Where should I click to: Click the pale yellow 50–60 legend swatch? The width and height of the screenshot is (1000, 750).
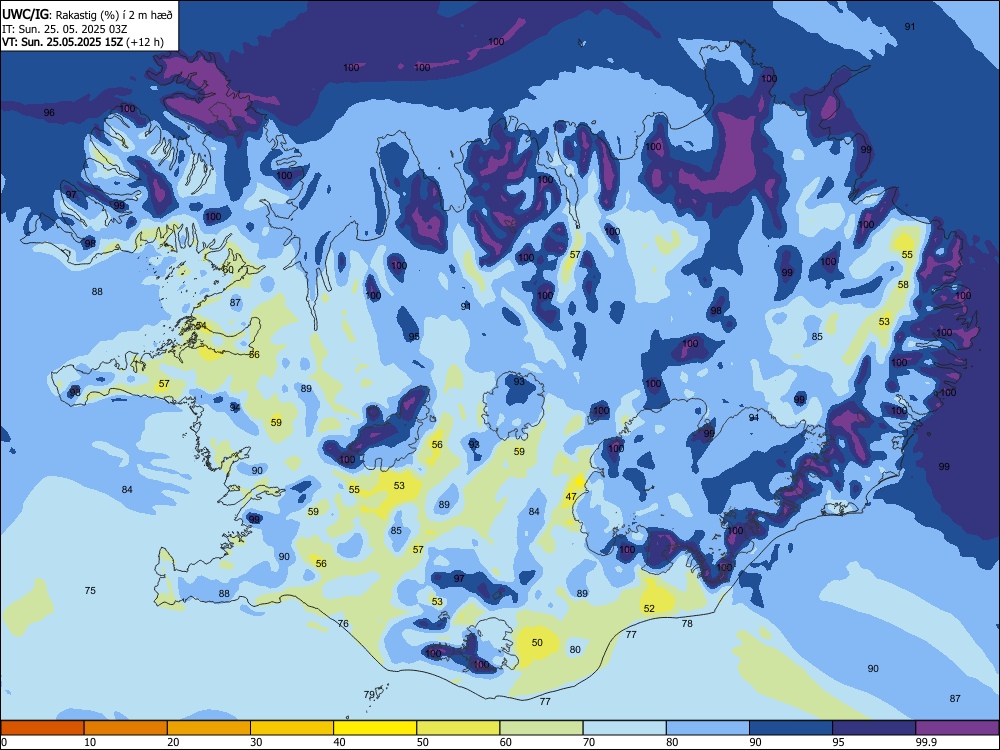pyautogui.click(x=458, y=728)
